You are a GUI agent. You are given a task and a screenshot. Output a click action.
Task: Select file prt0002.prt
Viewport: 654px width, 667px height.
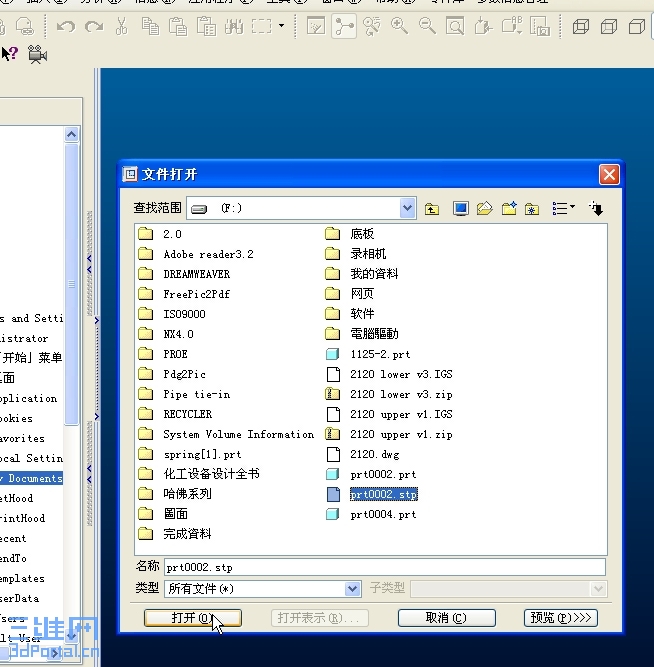(x=383, y=474)
